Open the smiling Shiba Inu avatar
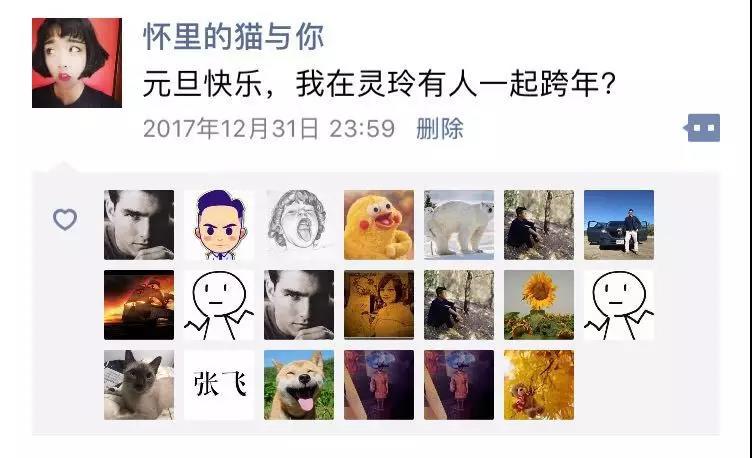The width and height of the screenshot is (752, 458). point(299,385)
